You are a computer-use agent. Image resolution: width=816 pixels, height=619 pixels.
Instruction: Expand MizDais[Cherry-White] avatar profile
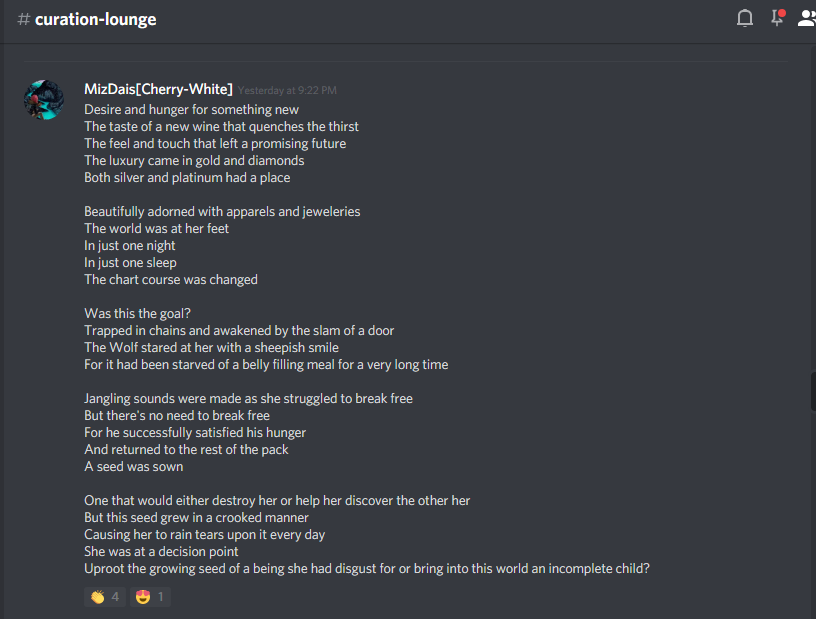43,99
